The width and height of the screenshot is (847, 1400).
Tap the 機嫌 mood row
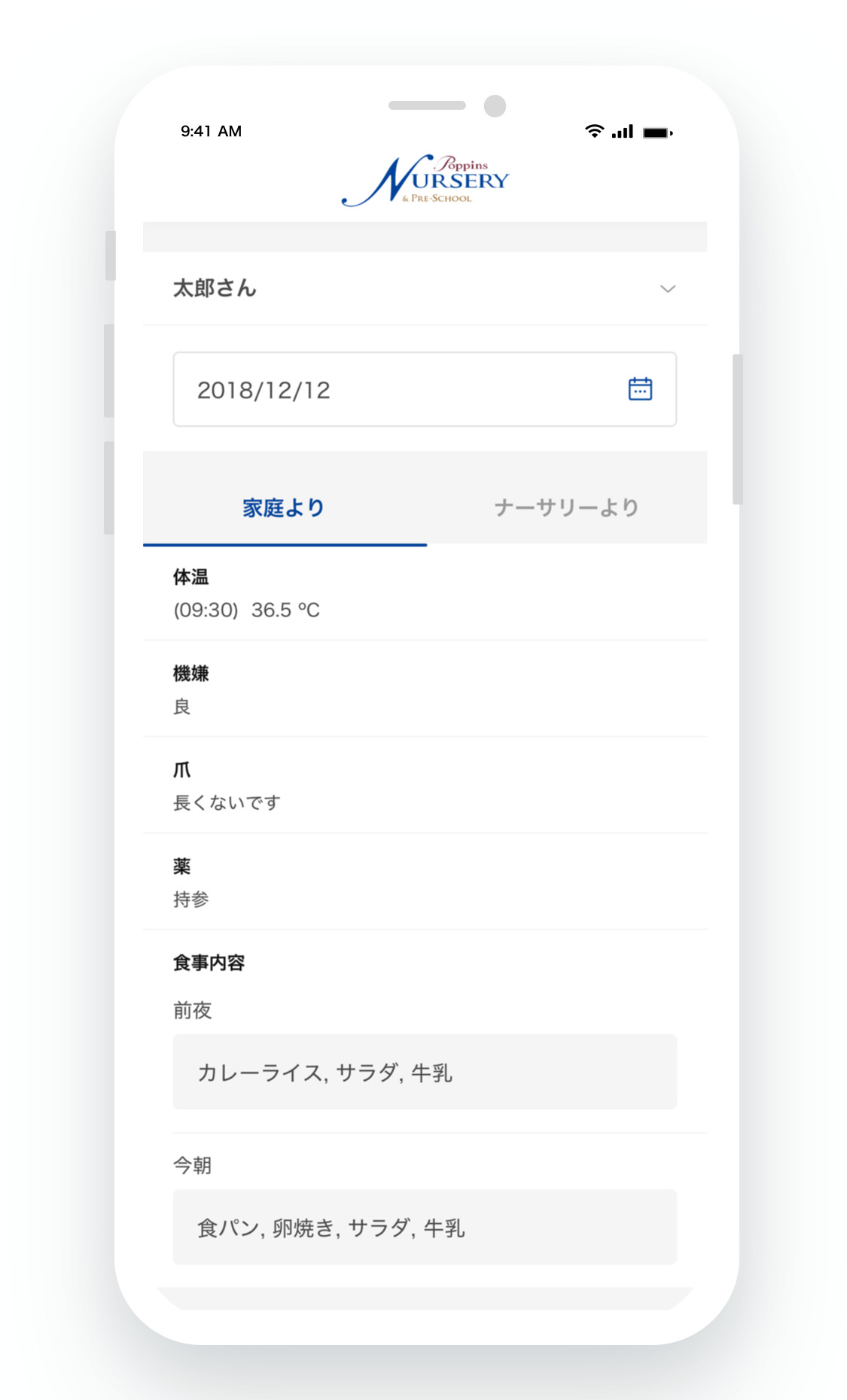[x=425, y=689]
